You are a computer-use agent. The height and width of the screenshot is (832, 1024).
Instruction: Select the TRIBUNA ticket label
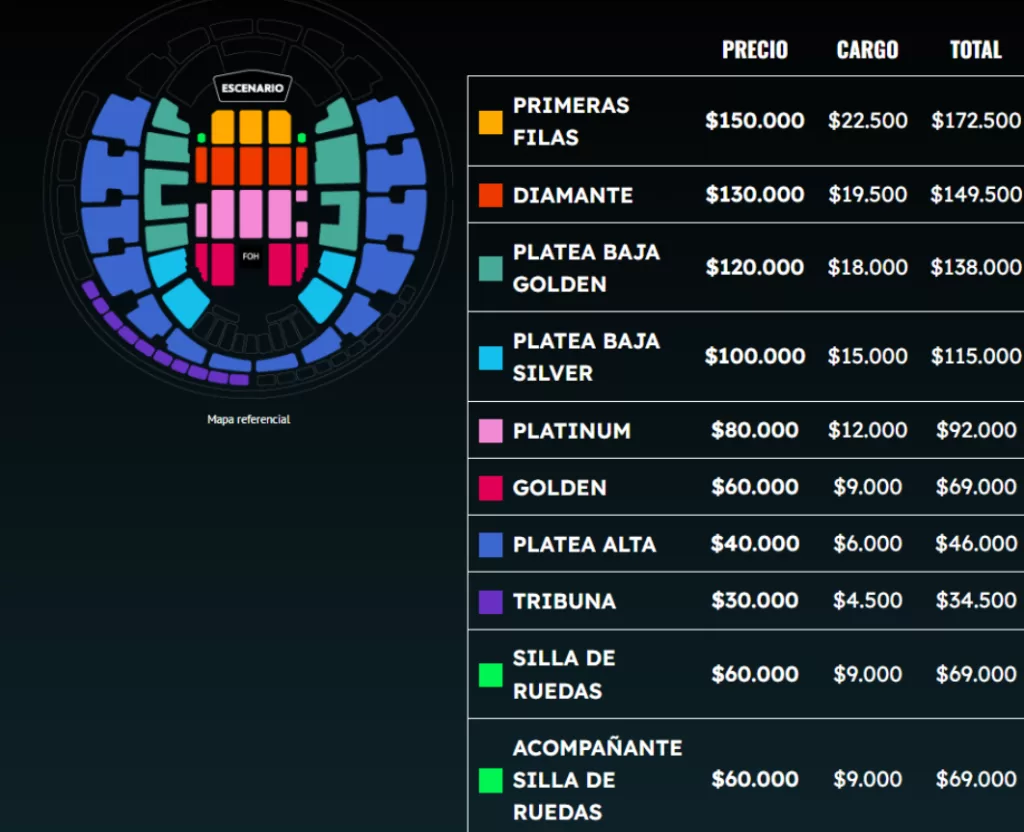pos(564,602)
